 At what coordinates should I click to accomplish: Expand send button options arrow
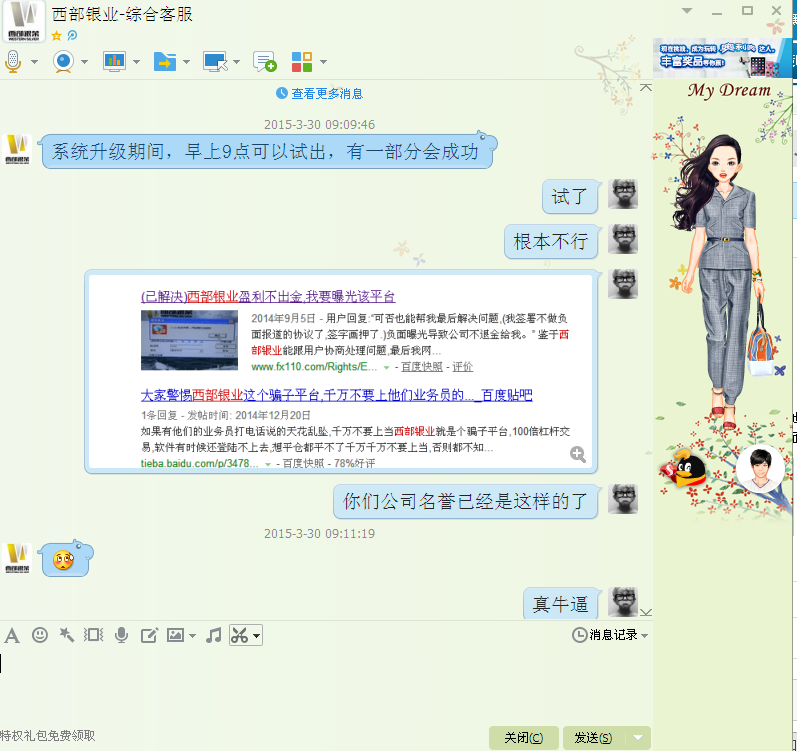638,738
